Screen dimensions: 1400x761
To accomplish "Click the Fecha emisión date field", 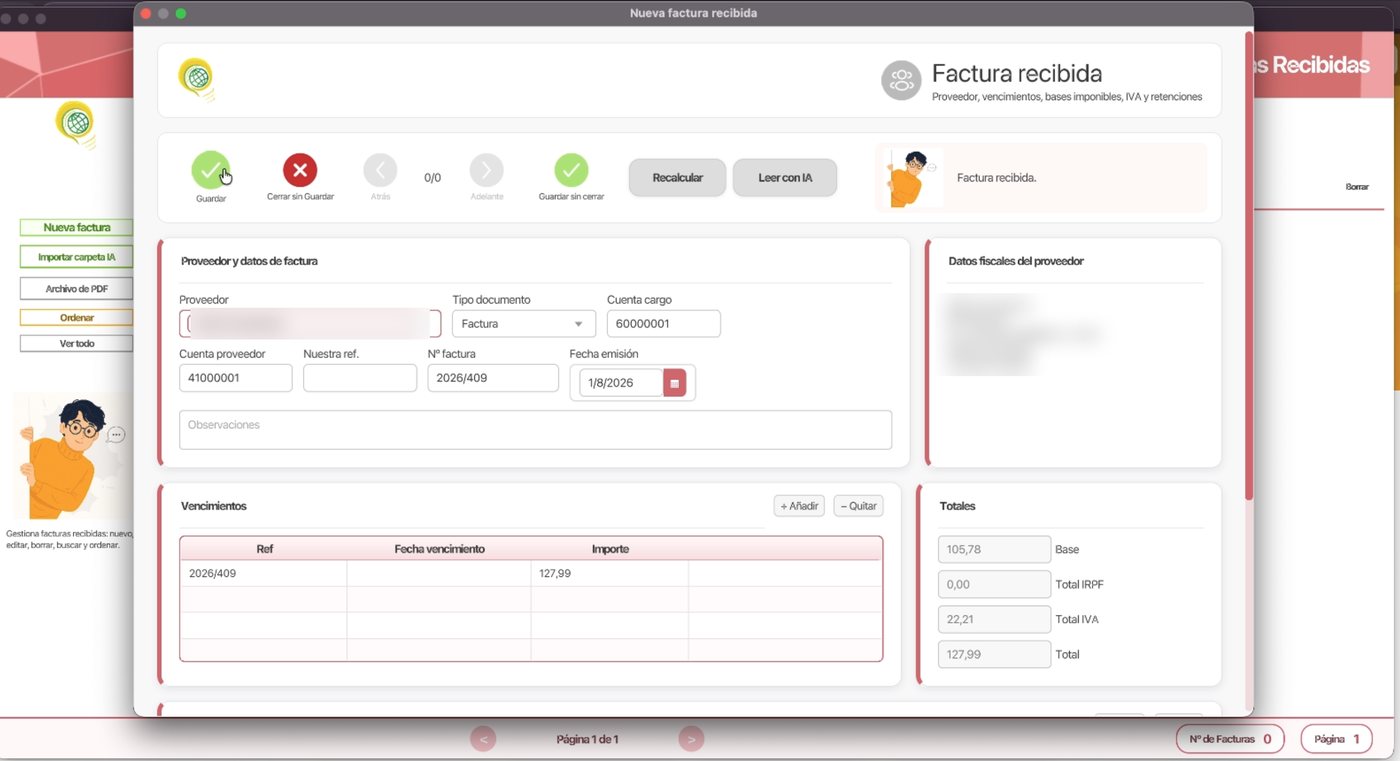I will (621, 383).
